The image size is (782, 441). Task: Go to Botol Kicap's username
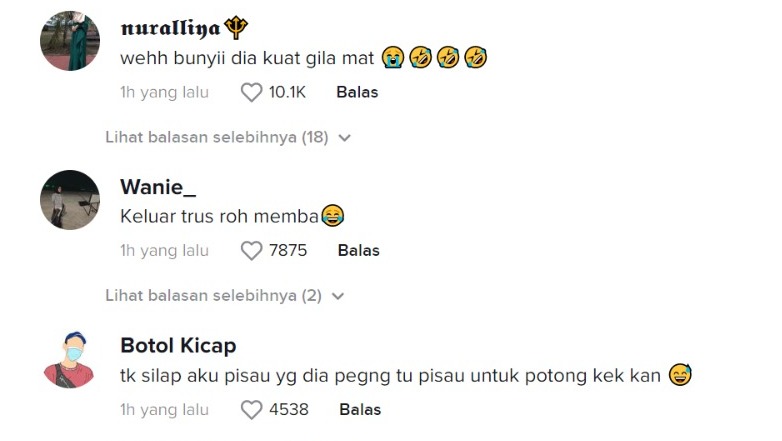[x=178, y=345]
